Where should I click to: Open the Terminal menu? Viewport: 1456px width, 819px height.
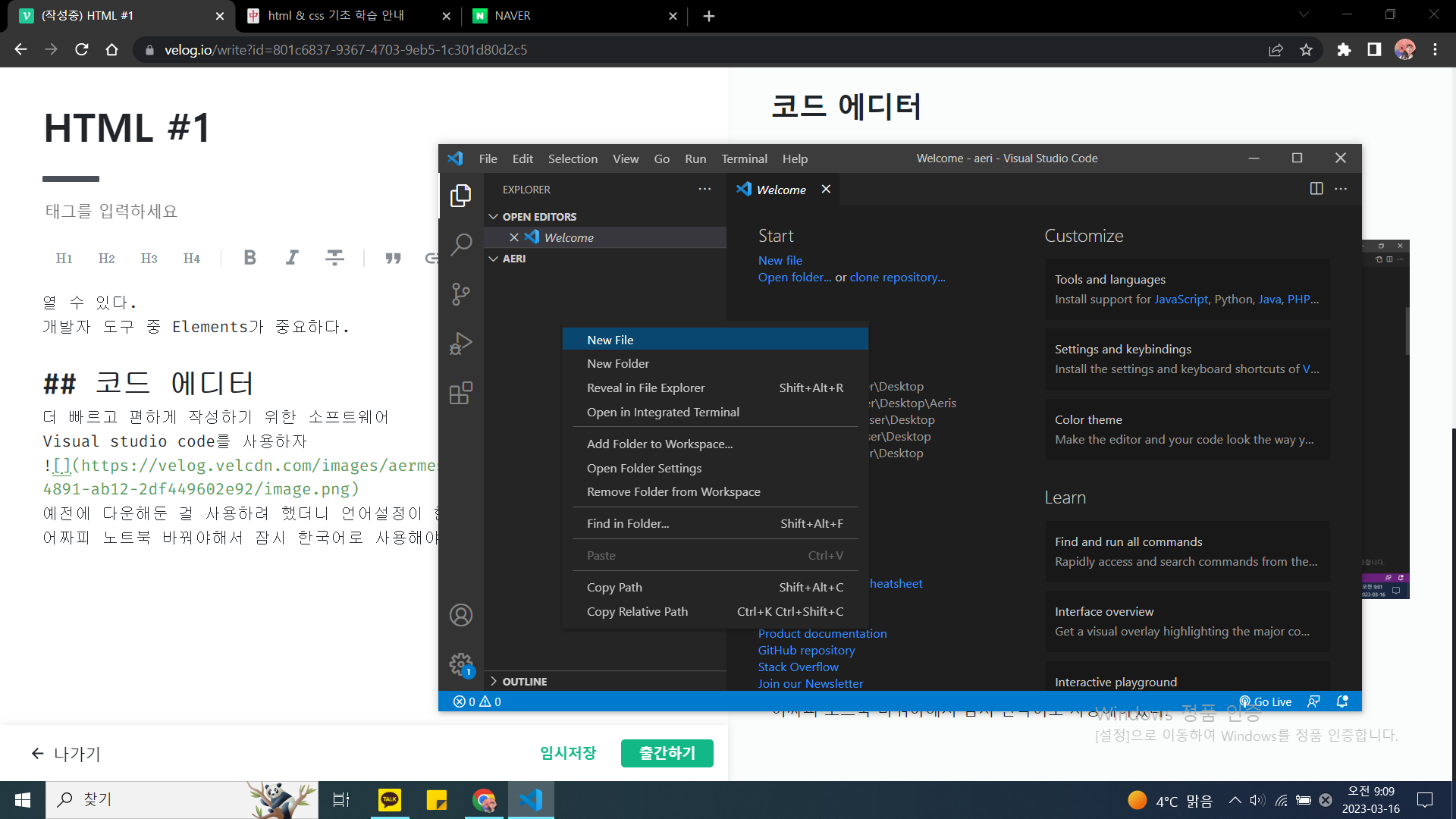(x=744, y=158)
